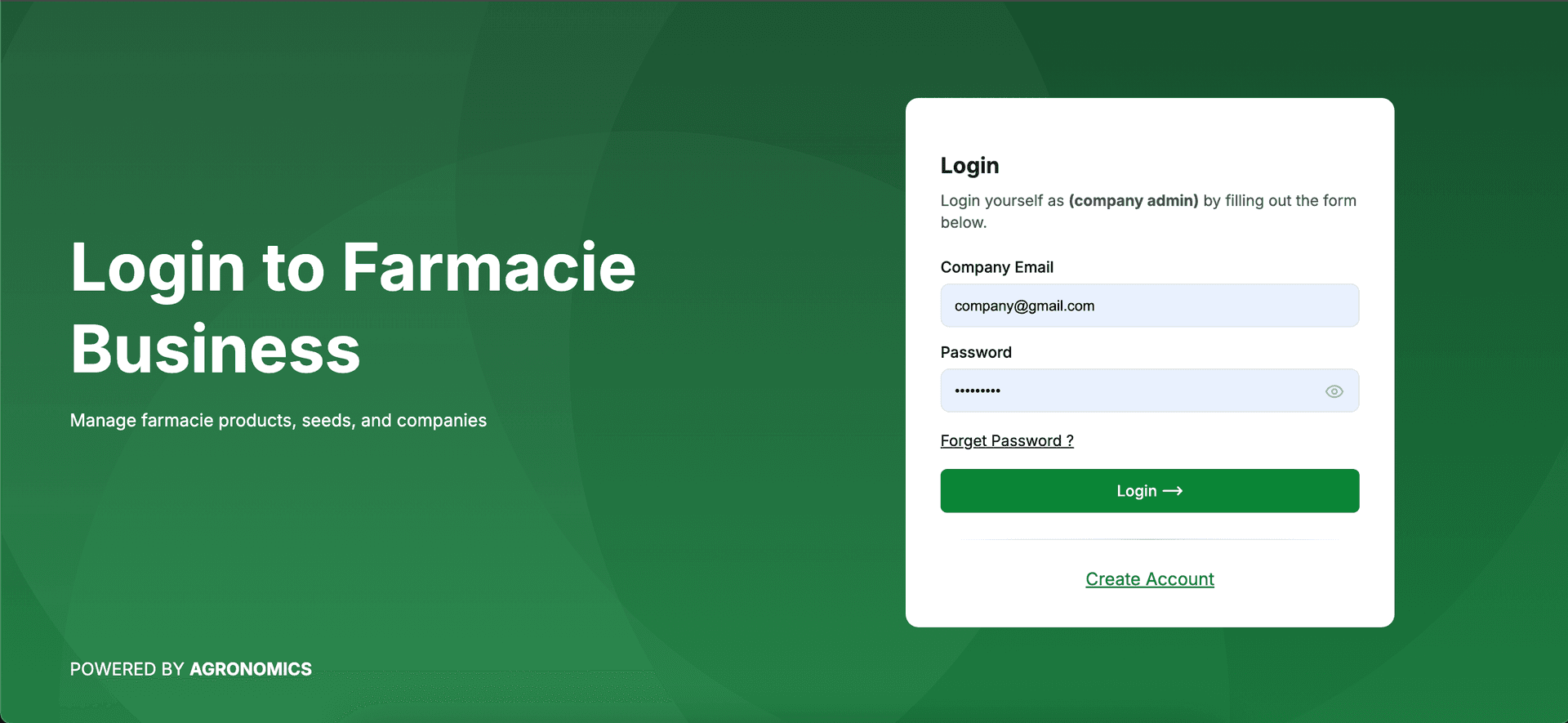Click the masked password dots
This screenshot has height=723, width=1568.
(x=977, y=391)
